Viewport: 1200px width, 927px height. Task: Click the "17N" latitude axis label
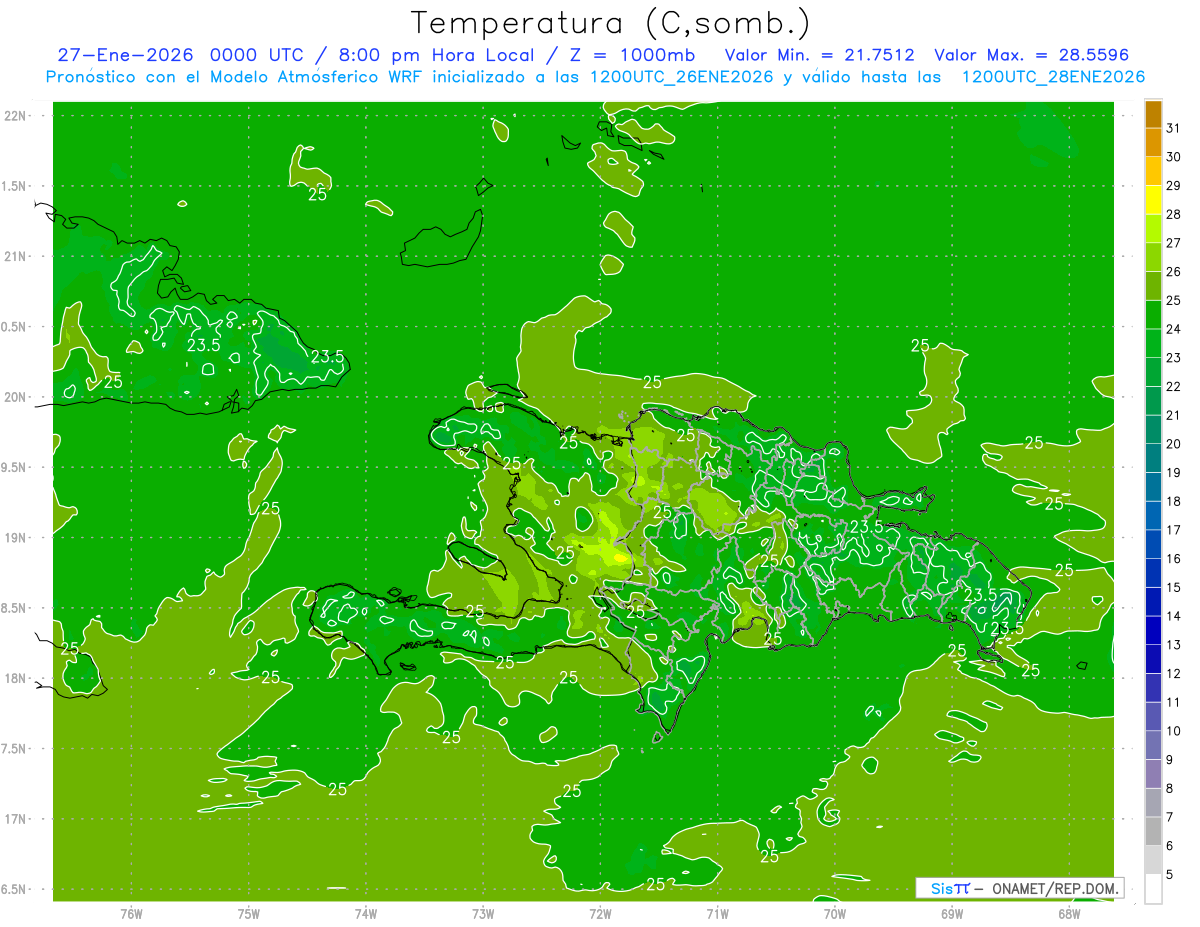16,820
